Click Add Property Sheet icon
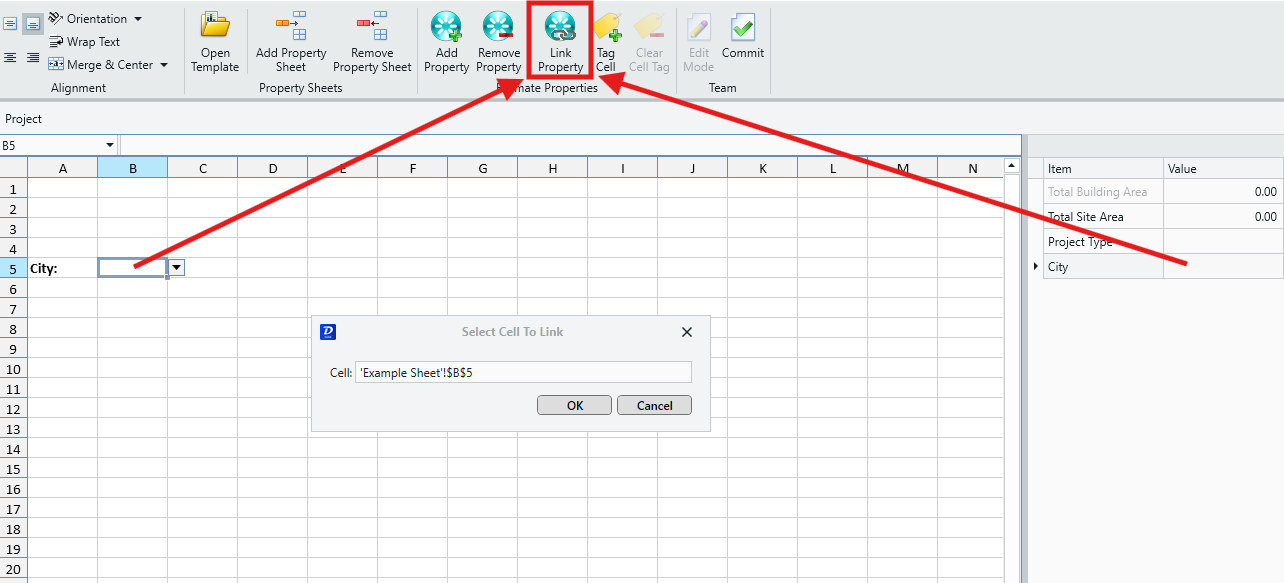1284x583 pixels. point(291,26)
